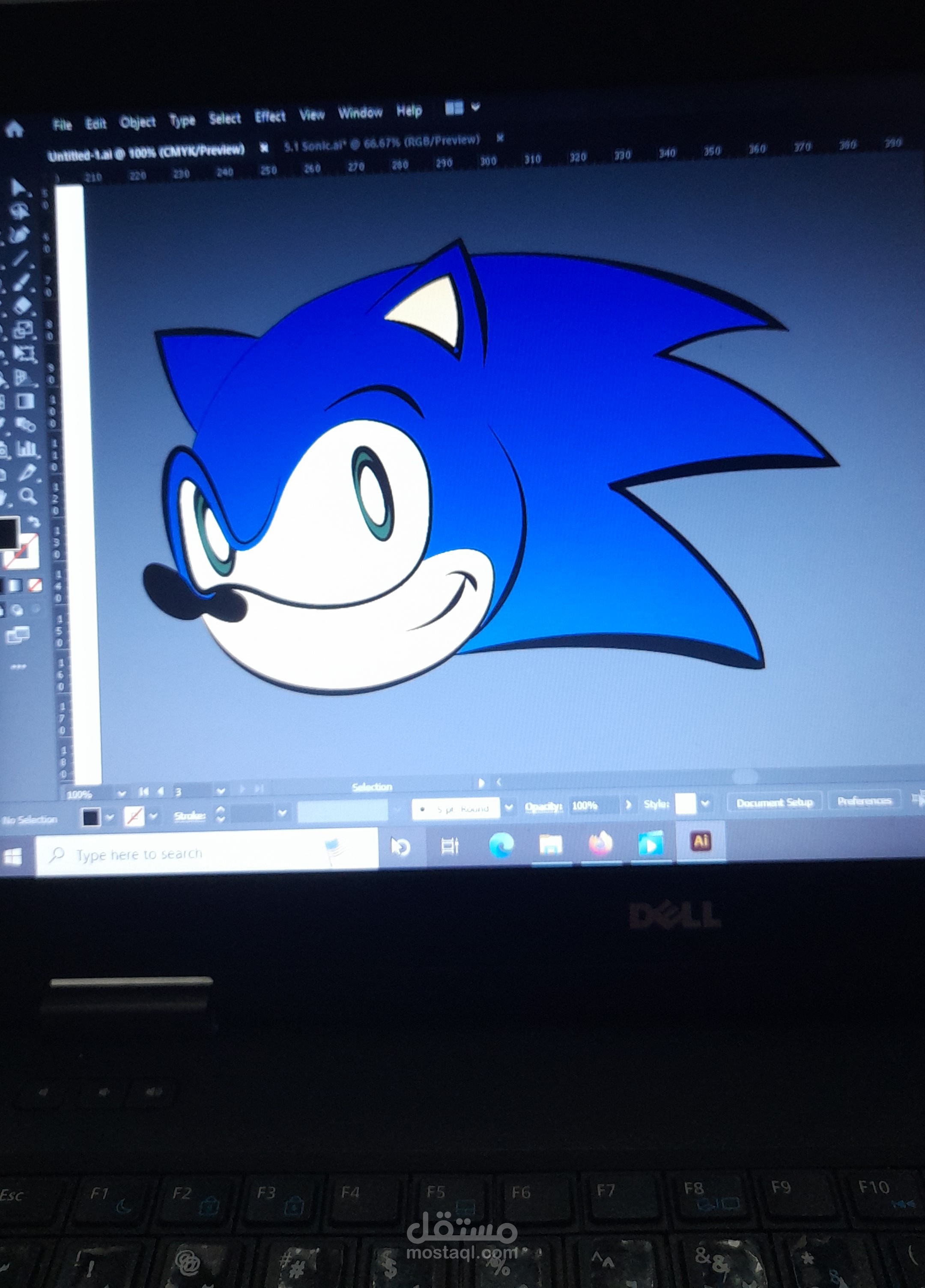Select the Line Segment tool
Screen dimensions: 925x1288
pos(21,257)
